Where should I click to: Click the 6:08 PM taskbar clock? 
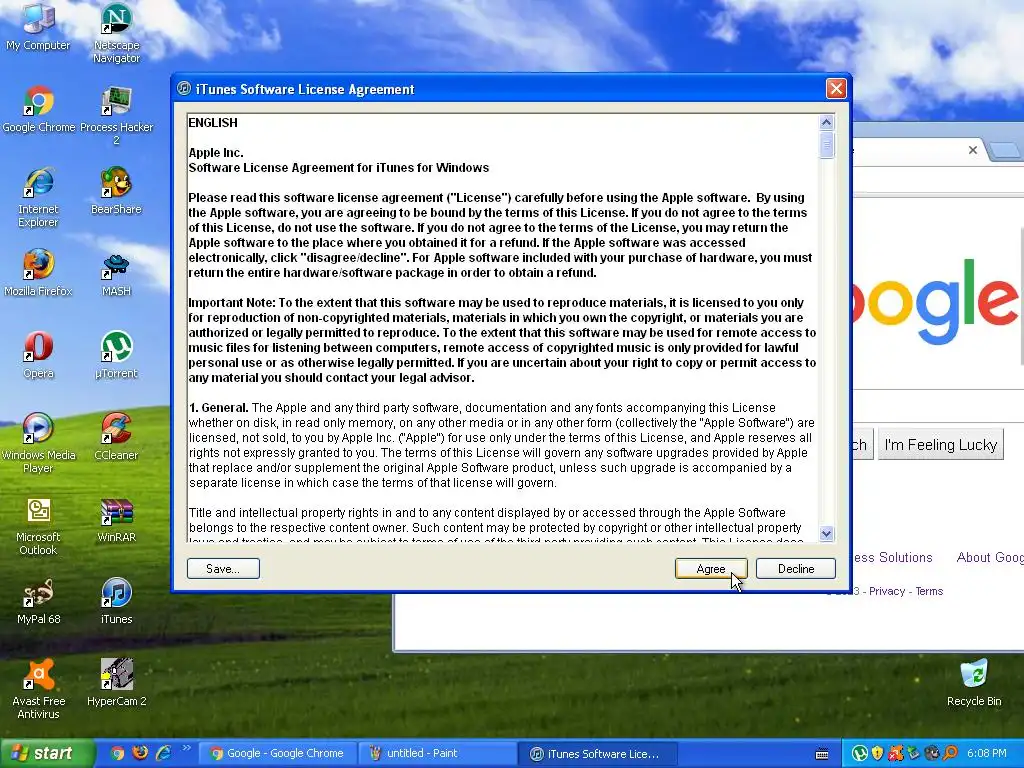click(986, 753)
